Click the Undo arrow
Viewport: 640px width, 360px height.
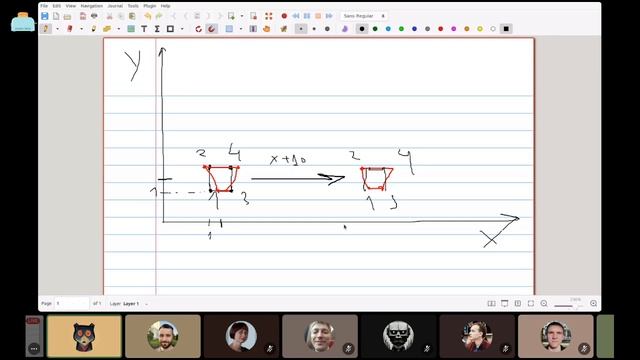click(147, 16)
